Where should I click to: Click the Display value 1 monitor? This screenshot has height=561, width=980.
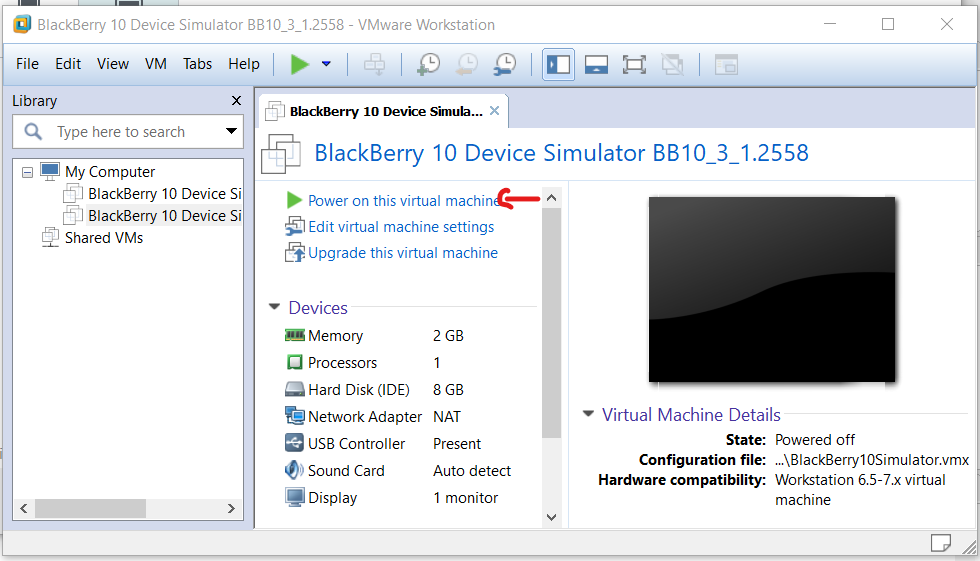tap(466, 498)
